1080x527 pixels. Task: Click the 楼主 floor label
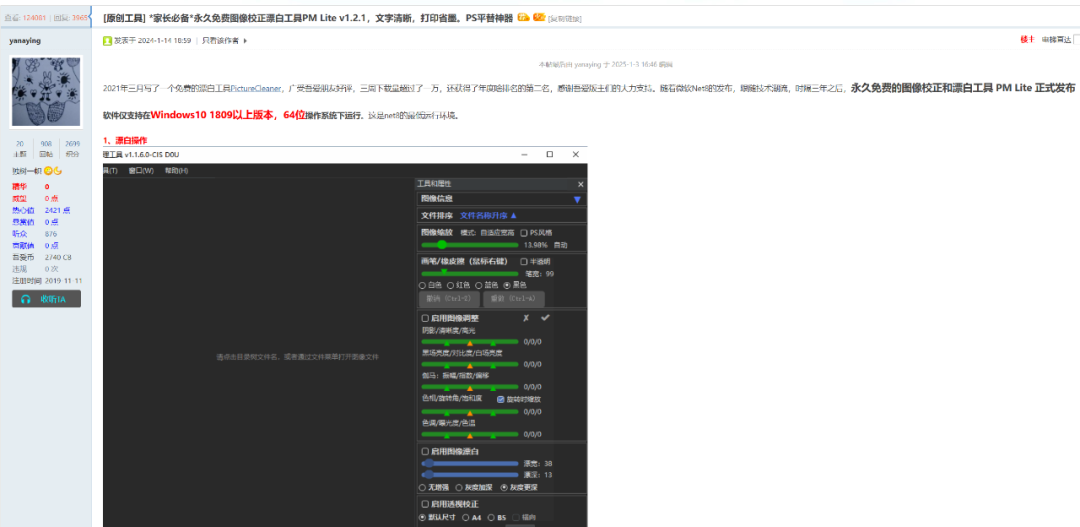1027,40
